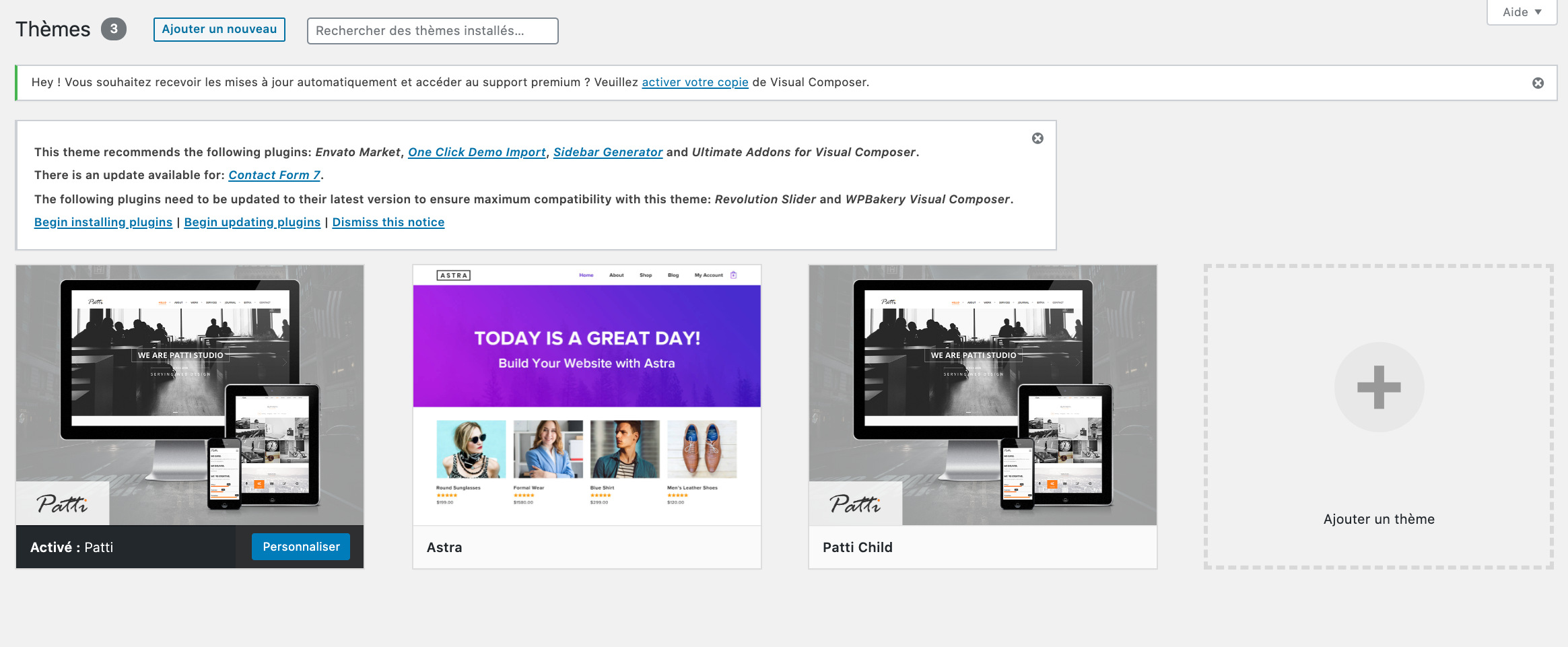Open the Astra theme preview thumbnail

(x=586, y=395)
